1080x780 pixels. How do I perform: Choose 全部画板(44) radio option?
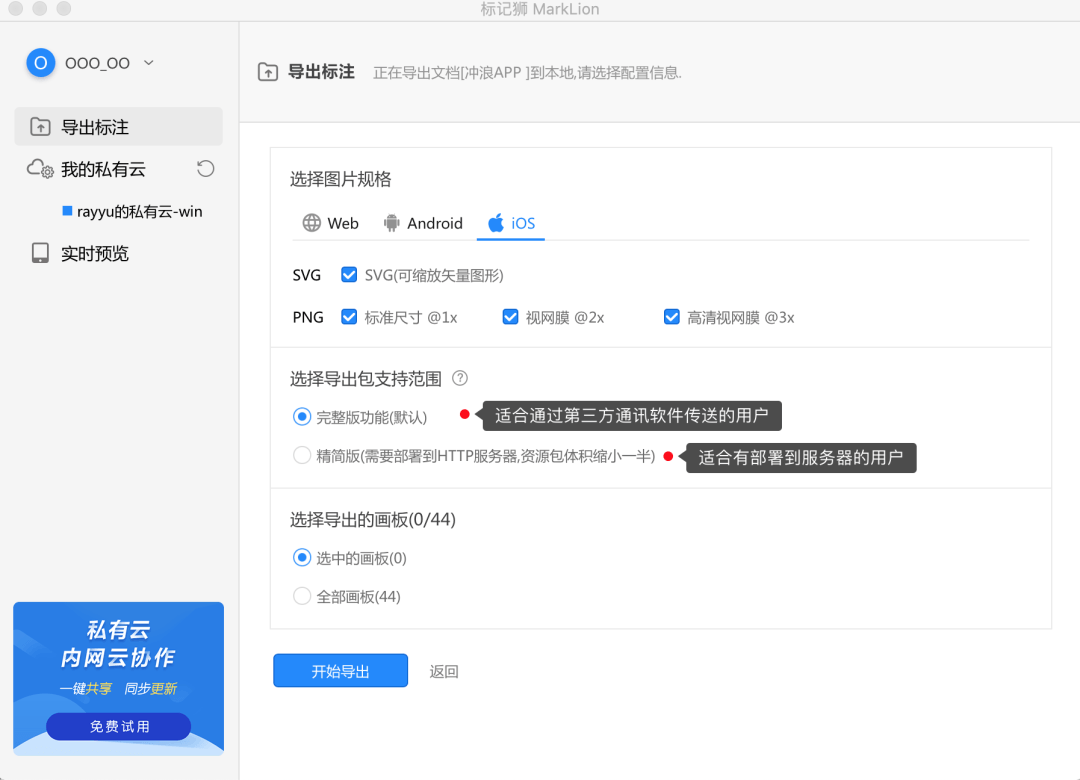[302, 596]
